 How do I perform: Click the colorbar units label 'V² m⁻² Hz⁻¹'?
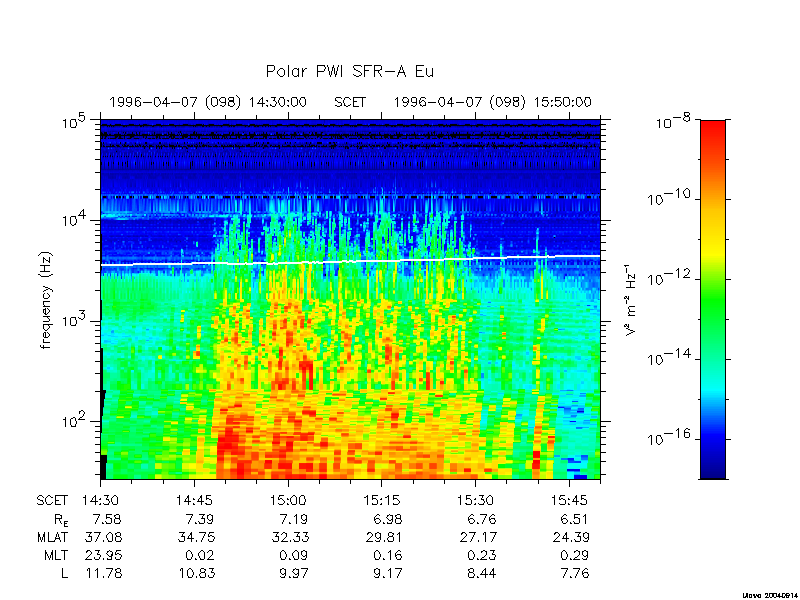point(631,300)
